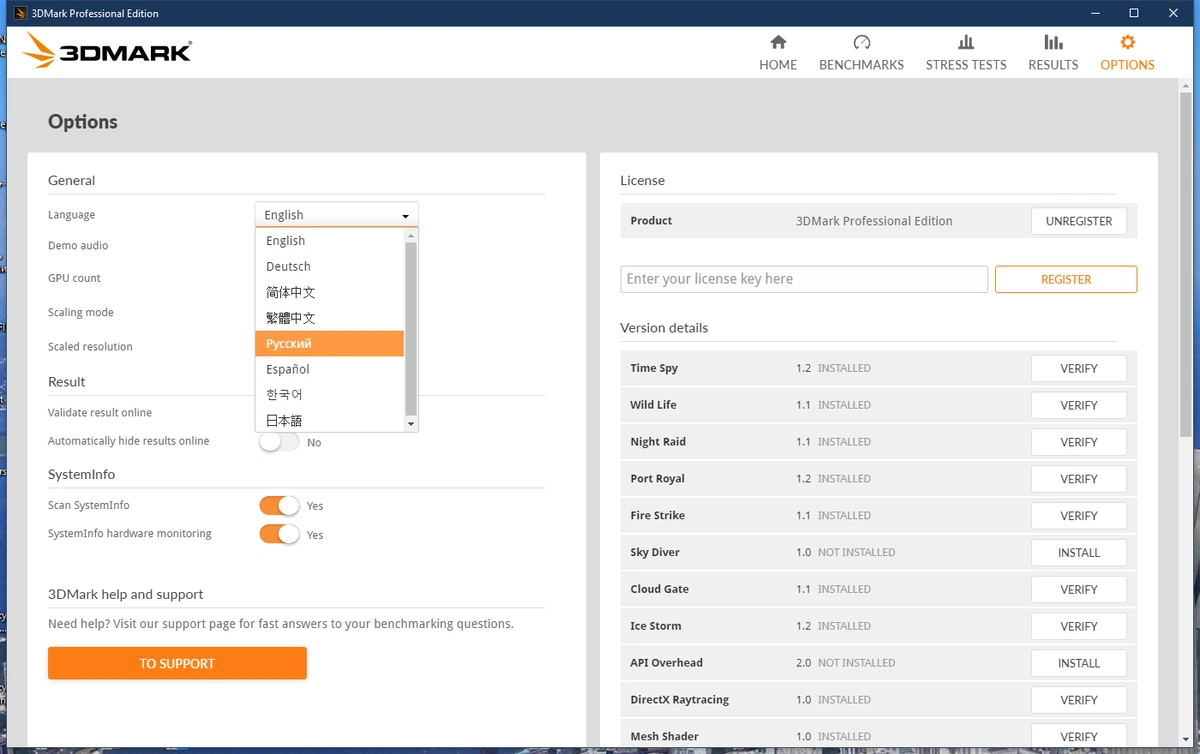Verify the Mesh Shader test
This screenshot has height=754, width=1200.
coord(1079,736)
